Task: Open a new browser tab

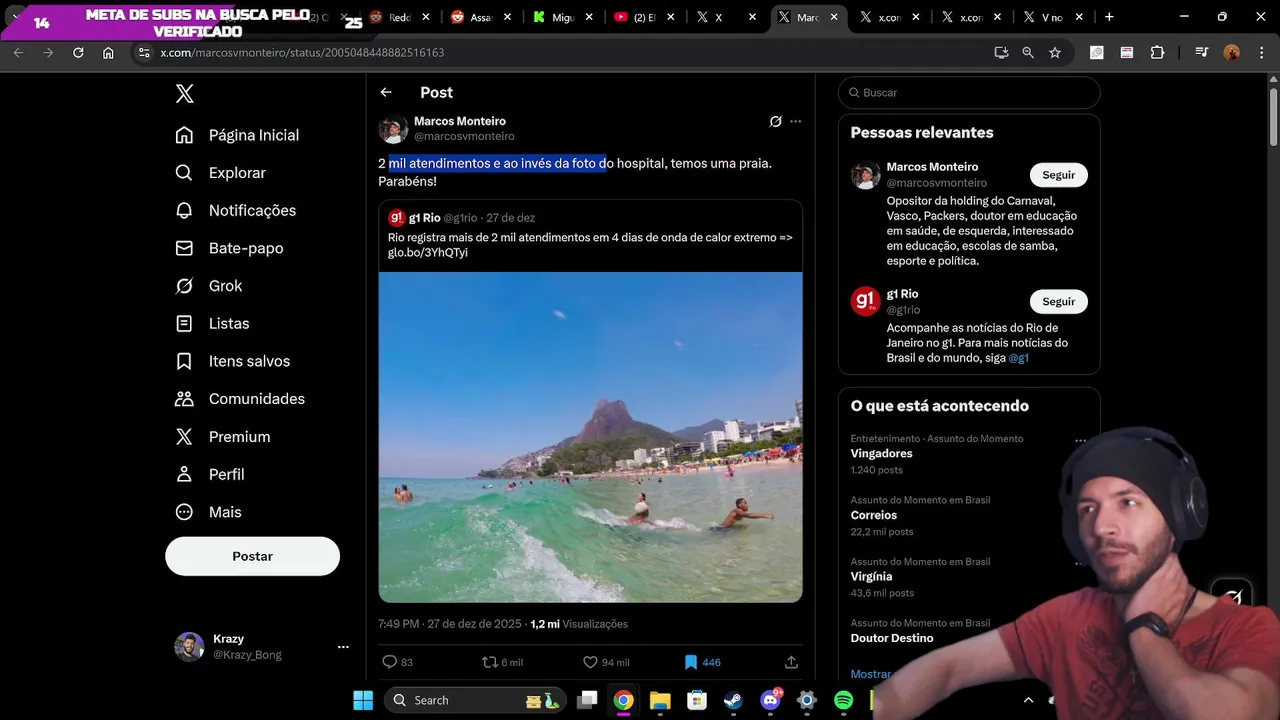Action: pos(1108,17)
